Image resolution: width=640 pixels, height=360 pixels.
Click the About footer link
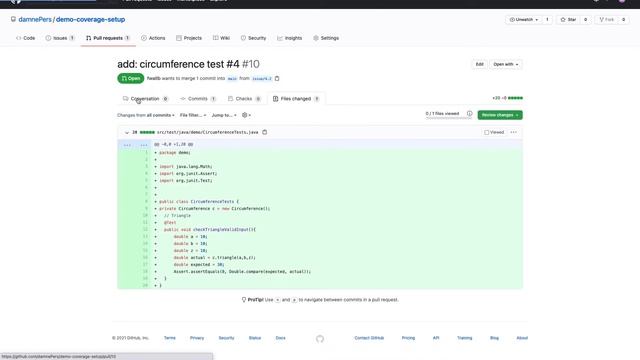522,338
